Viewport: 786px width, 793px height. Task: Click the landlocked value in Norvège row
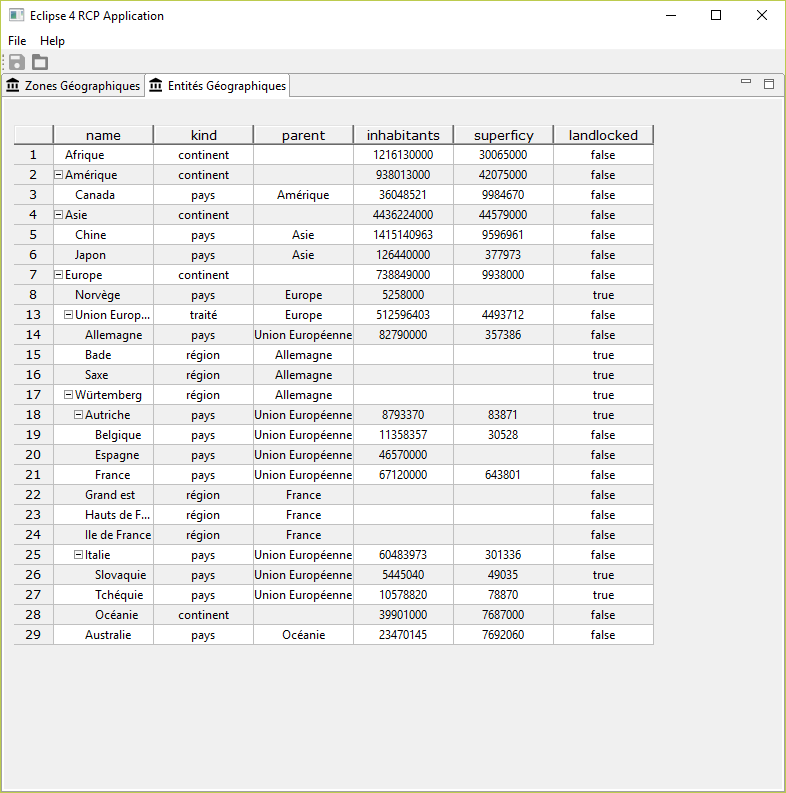click(x=603, y=295)
